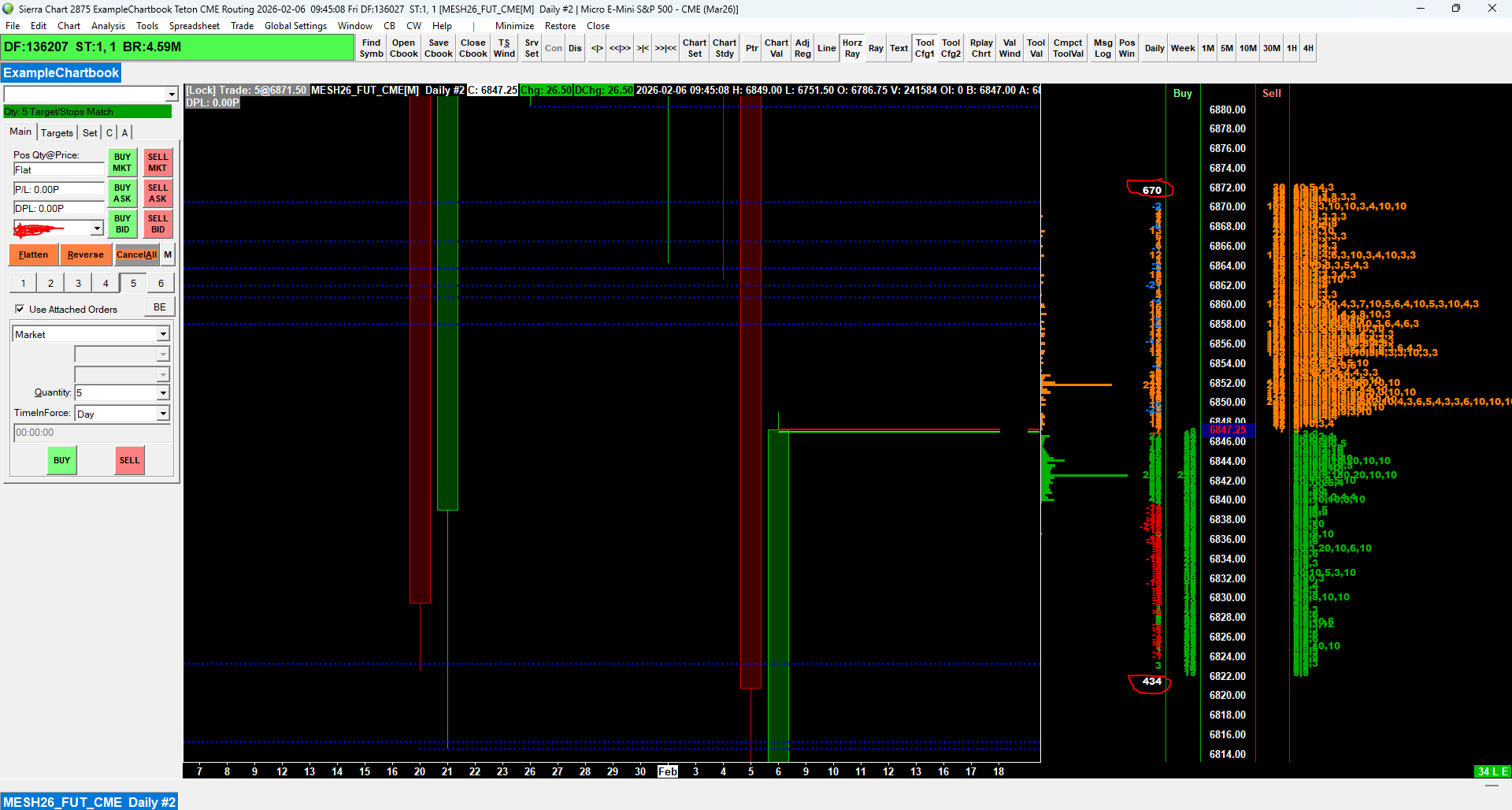Expand the Quantity dropdown

click(x=163, y=392)
